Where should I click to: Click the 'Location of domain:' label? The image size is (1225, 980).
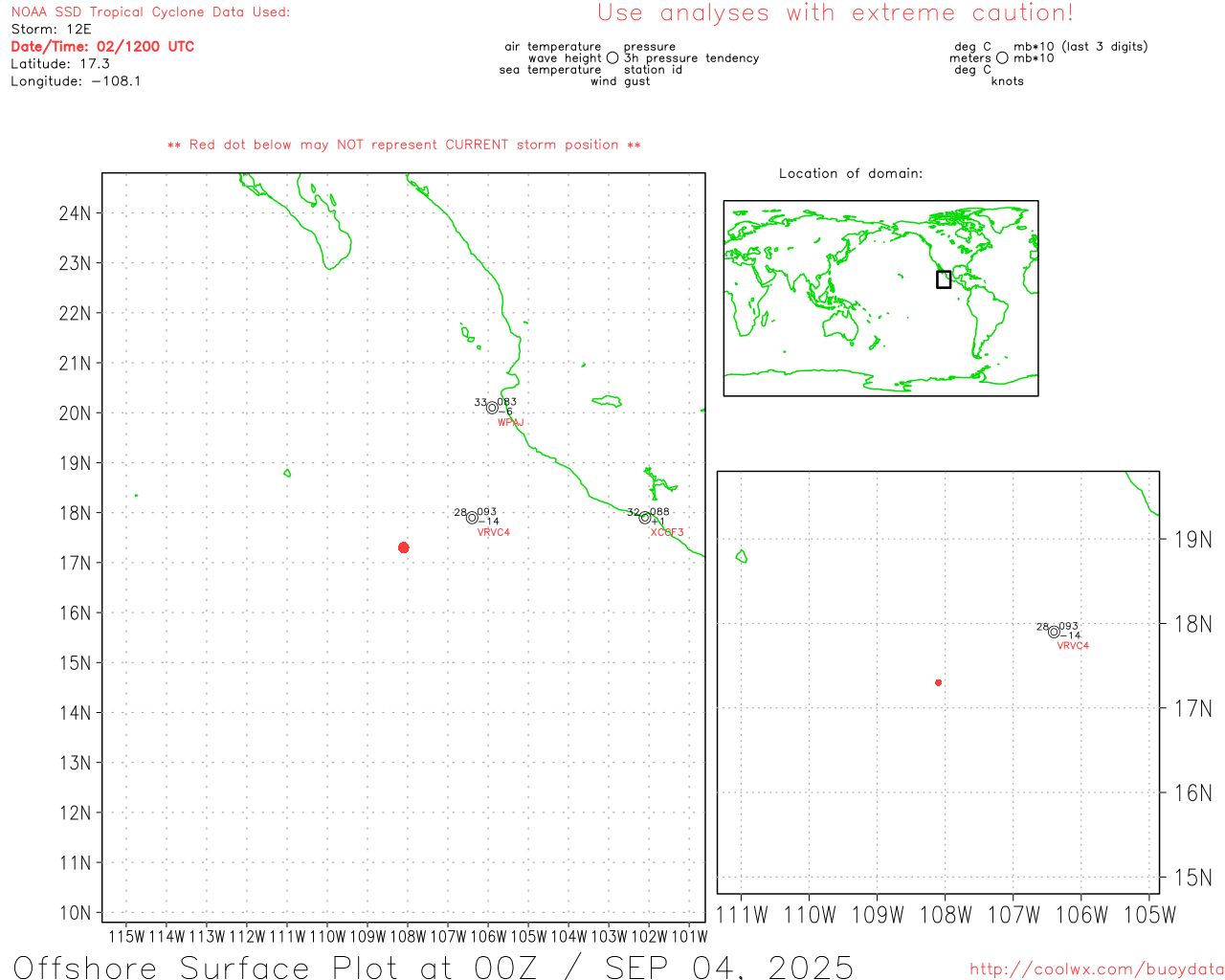click(x=851, y=173)
